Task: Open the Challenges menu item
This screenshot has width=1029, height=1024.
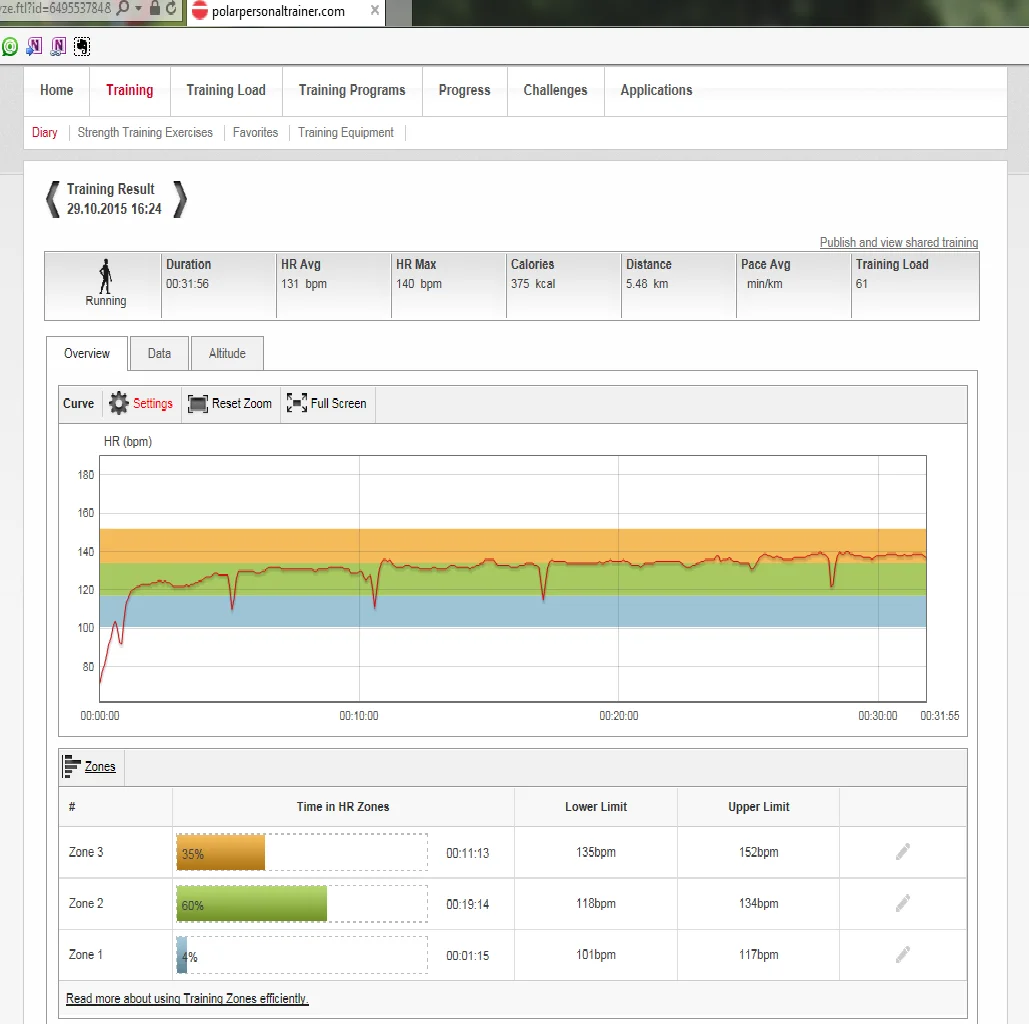Action: click(555, 90)
